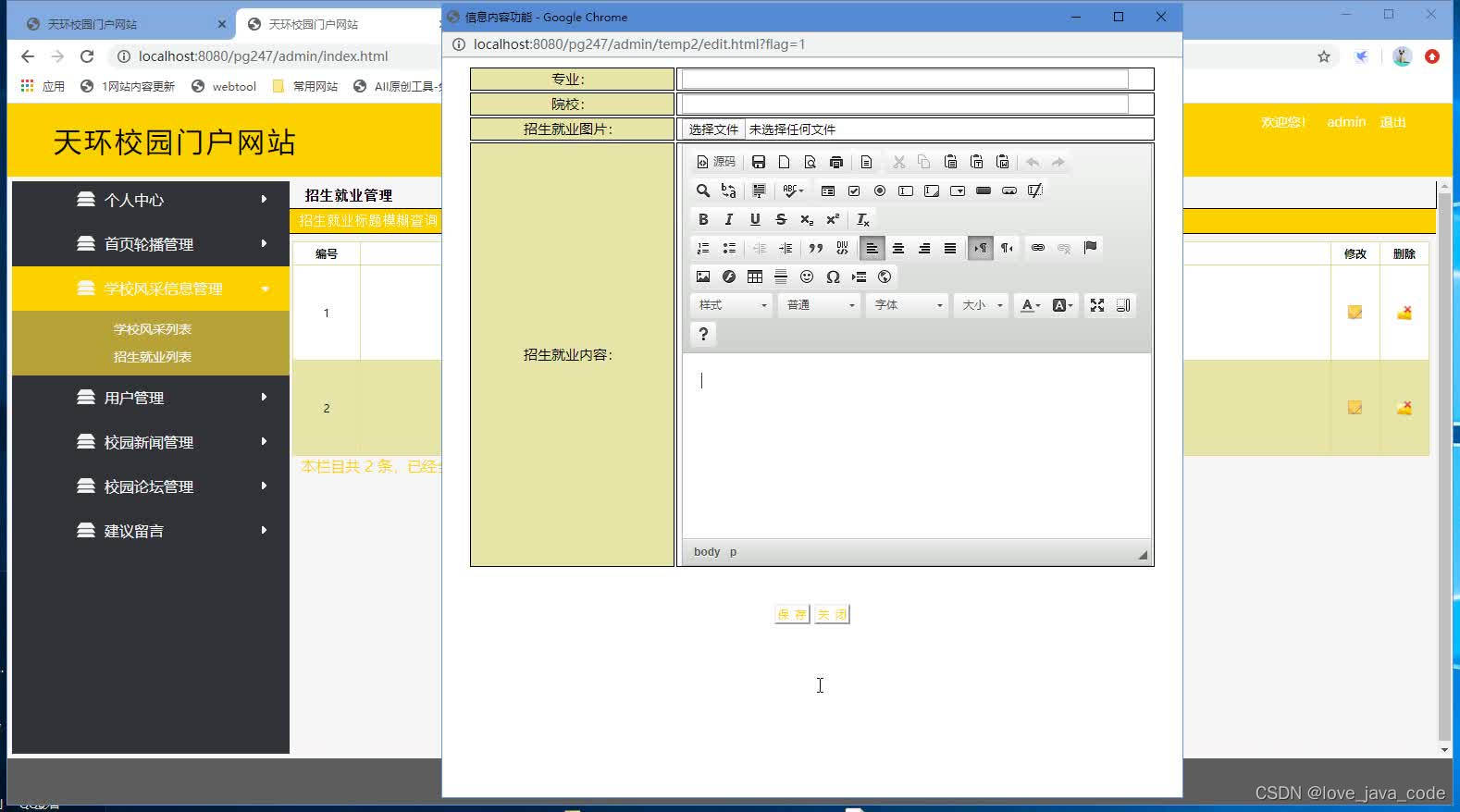The width and height of the screenshot is (1460, 812).
Task: Open the 字体 font dropdown
Action: pyautogui.click(x=908, y=305)
